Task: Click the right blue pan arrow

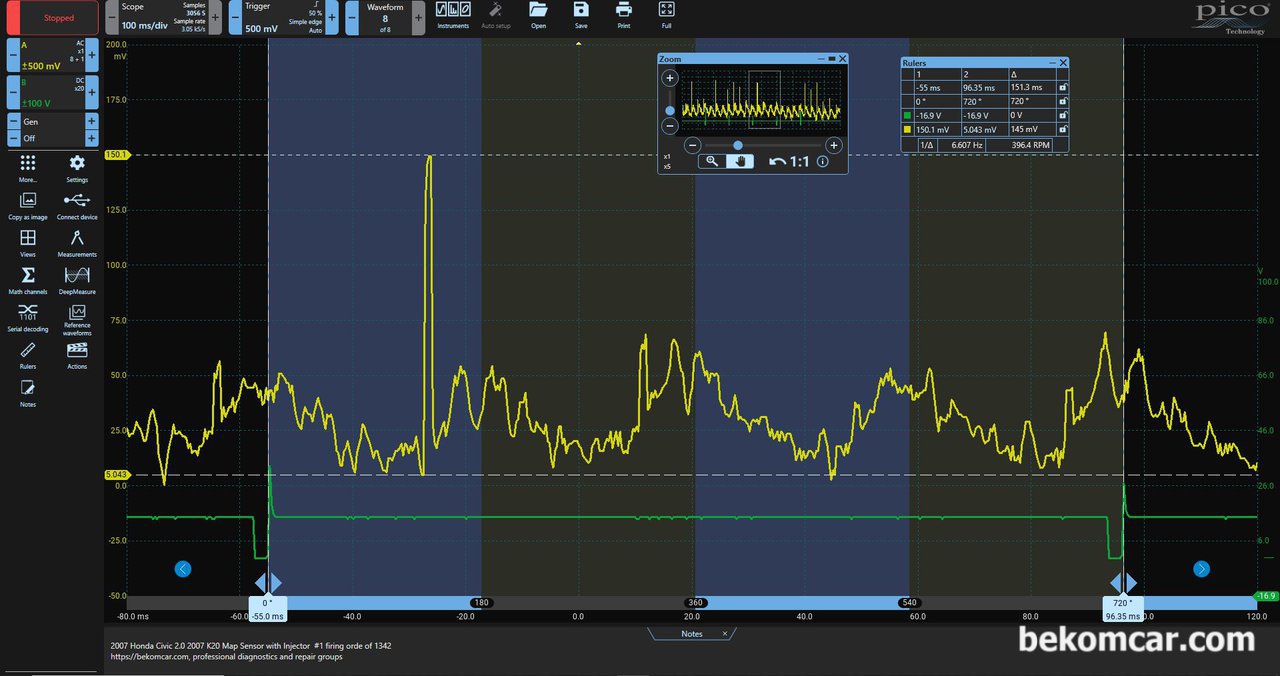Action: coord(1201,569)
